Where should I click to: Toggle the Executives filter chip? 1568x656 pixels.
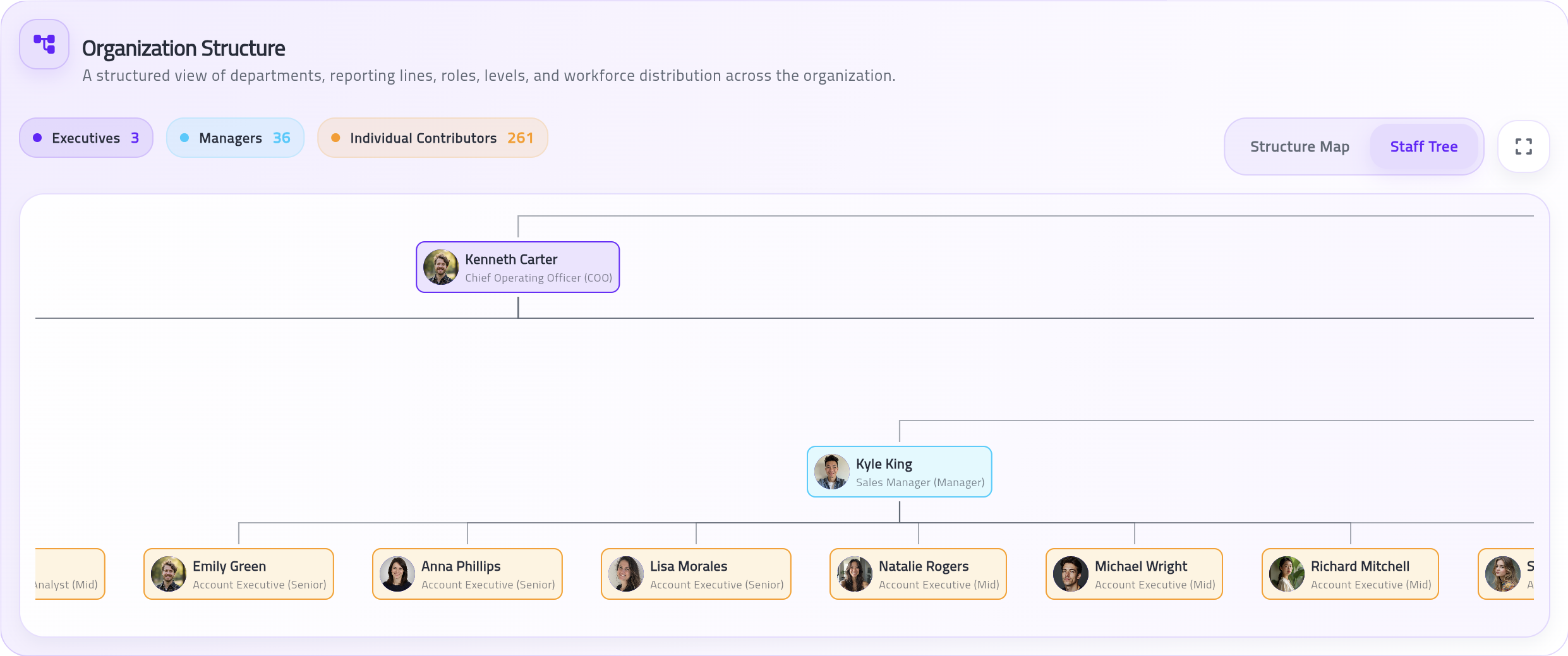pyautogui.click(x=86, y=138)
